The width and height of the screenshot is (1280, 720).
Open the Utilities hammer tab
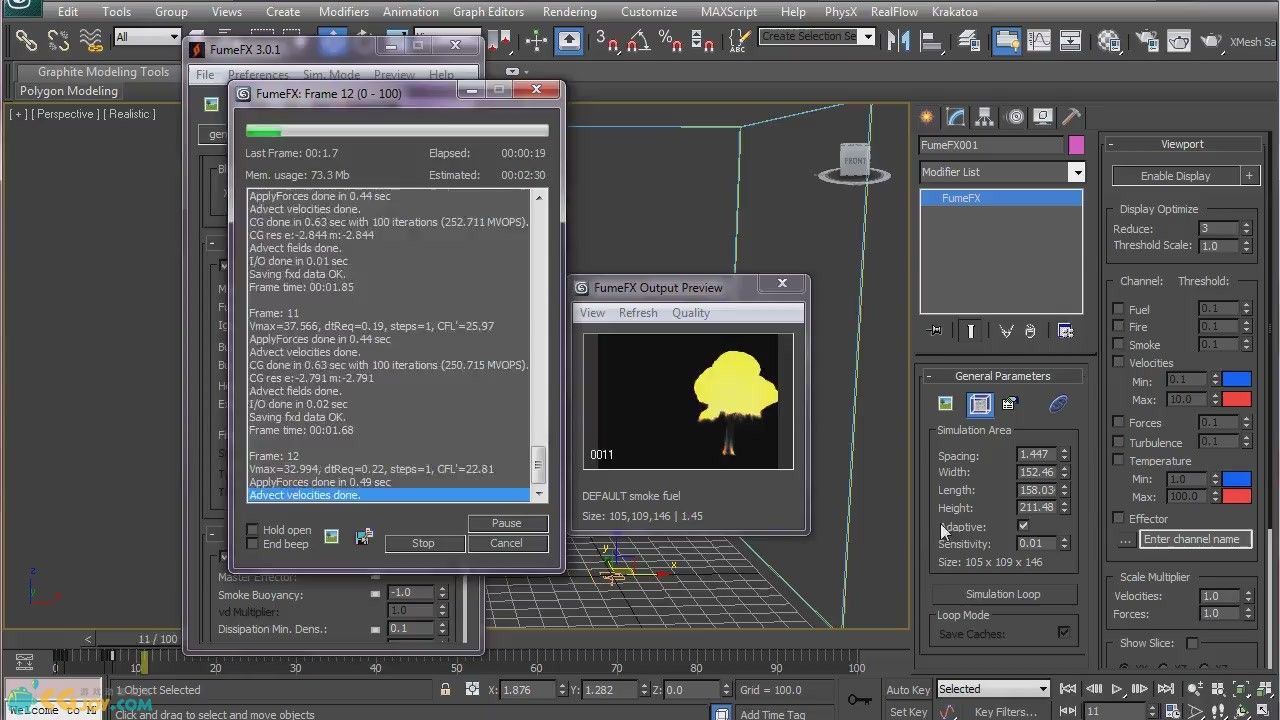[1071, 116]
